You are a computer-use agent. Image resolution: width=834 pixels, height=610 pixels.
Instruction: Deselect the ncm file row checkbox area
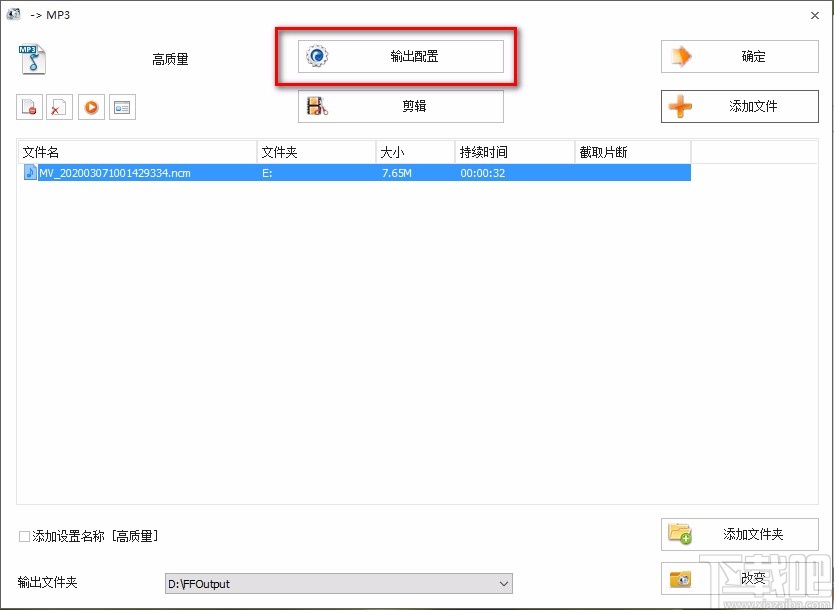30,172
